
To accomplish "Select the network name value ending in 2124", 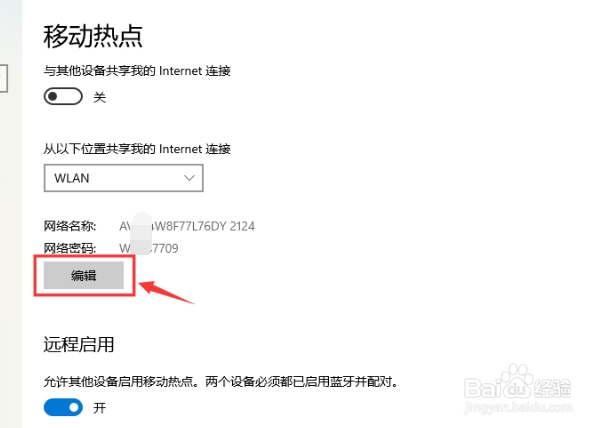I will (x=187, y=226).
